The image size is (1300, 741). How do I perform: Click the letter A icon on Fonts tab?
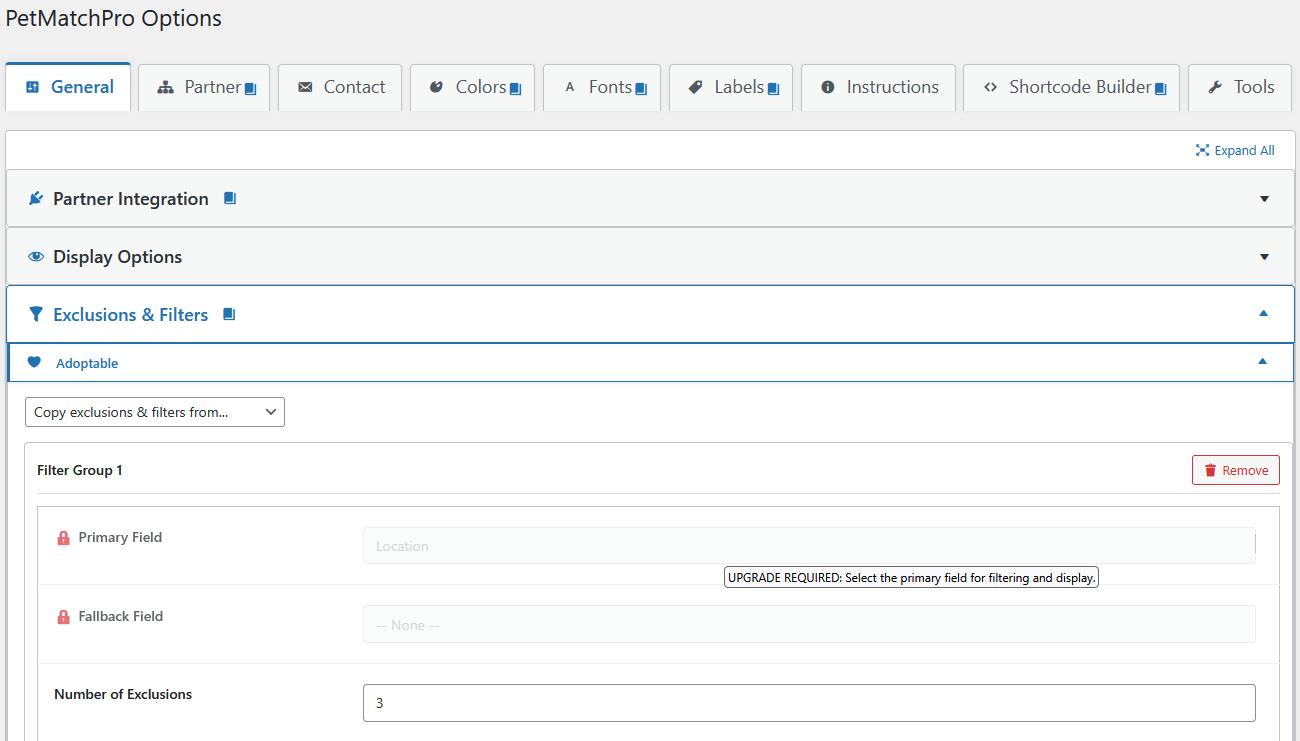pos(570,88)
